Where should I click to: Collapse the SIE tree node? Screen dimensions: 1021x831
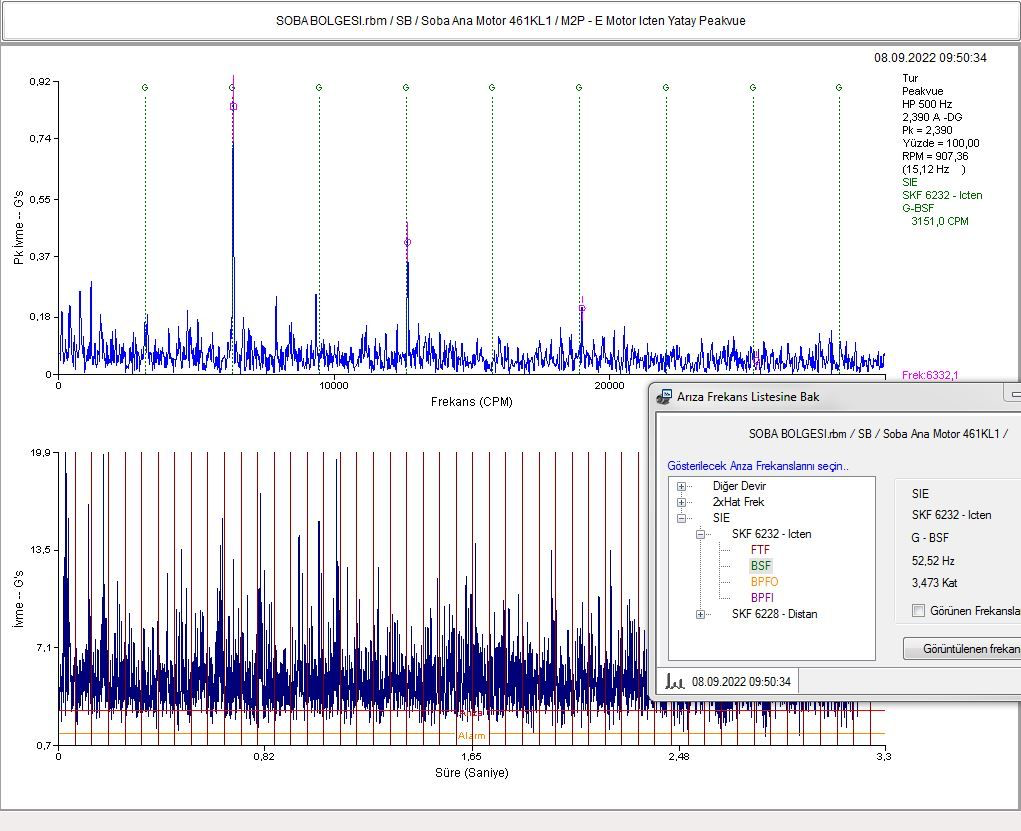click(681, 518)
